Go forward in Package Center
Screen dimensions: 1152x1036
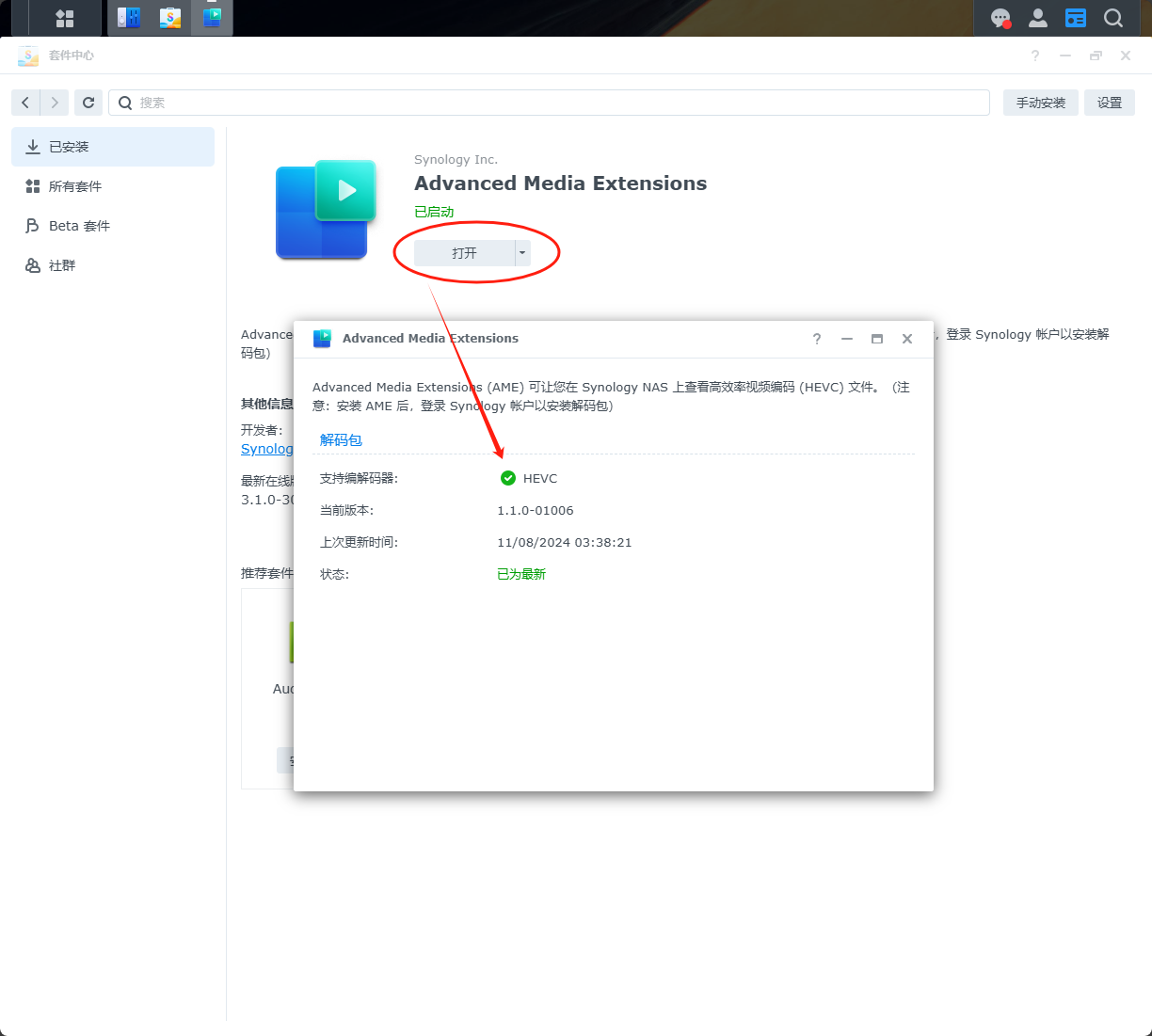coord(55,103)
